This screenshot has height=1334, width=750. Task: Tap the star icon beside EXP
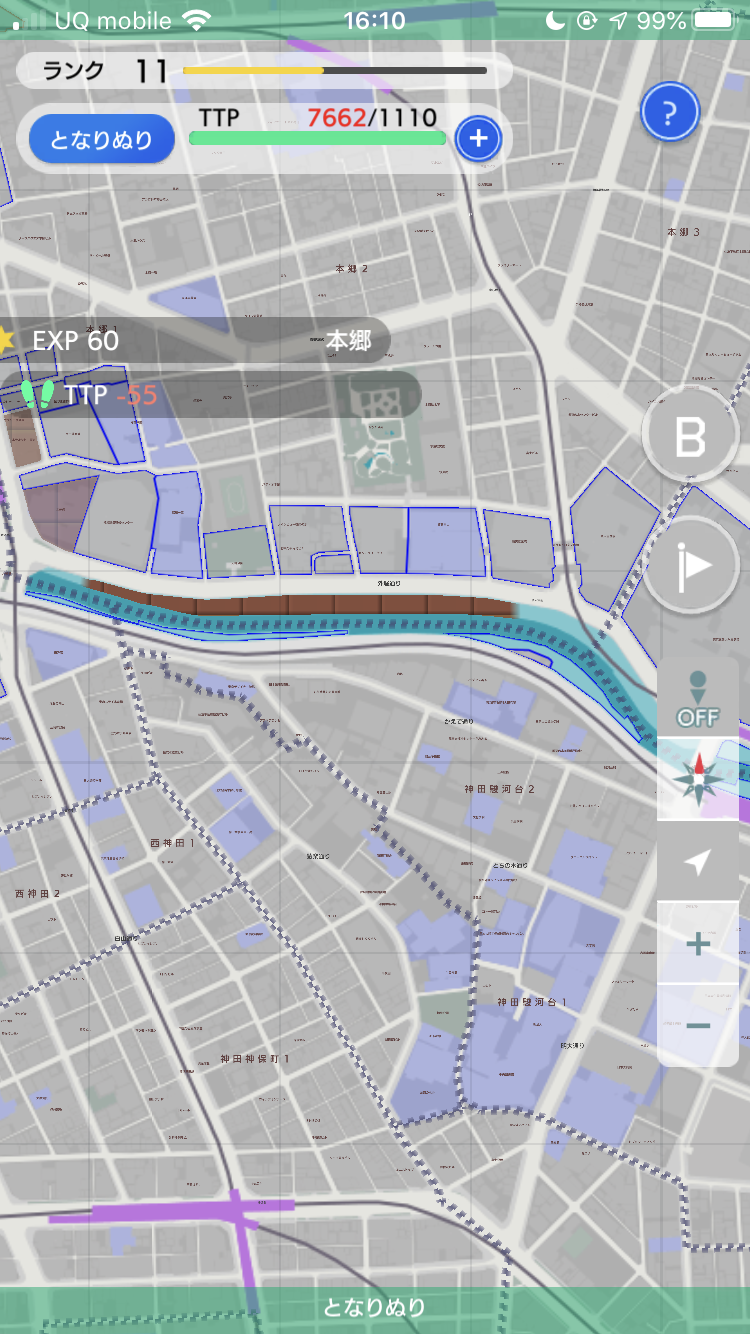[x=6, y=340]
